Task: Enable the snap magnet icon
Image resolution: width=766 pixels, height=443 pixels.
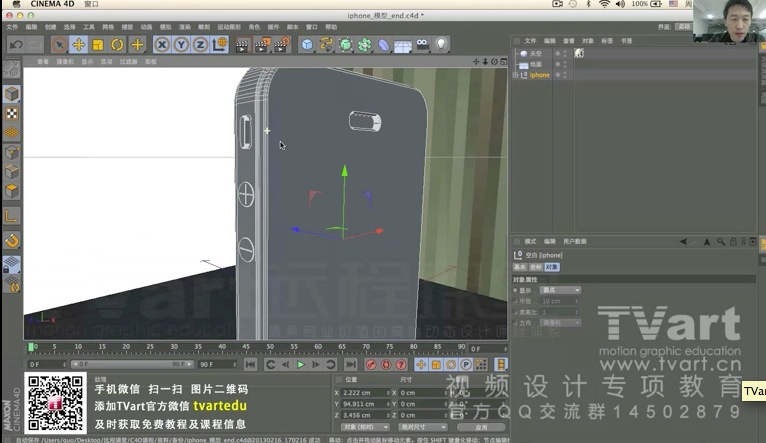Action: 12,240
